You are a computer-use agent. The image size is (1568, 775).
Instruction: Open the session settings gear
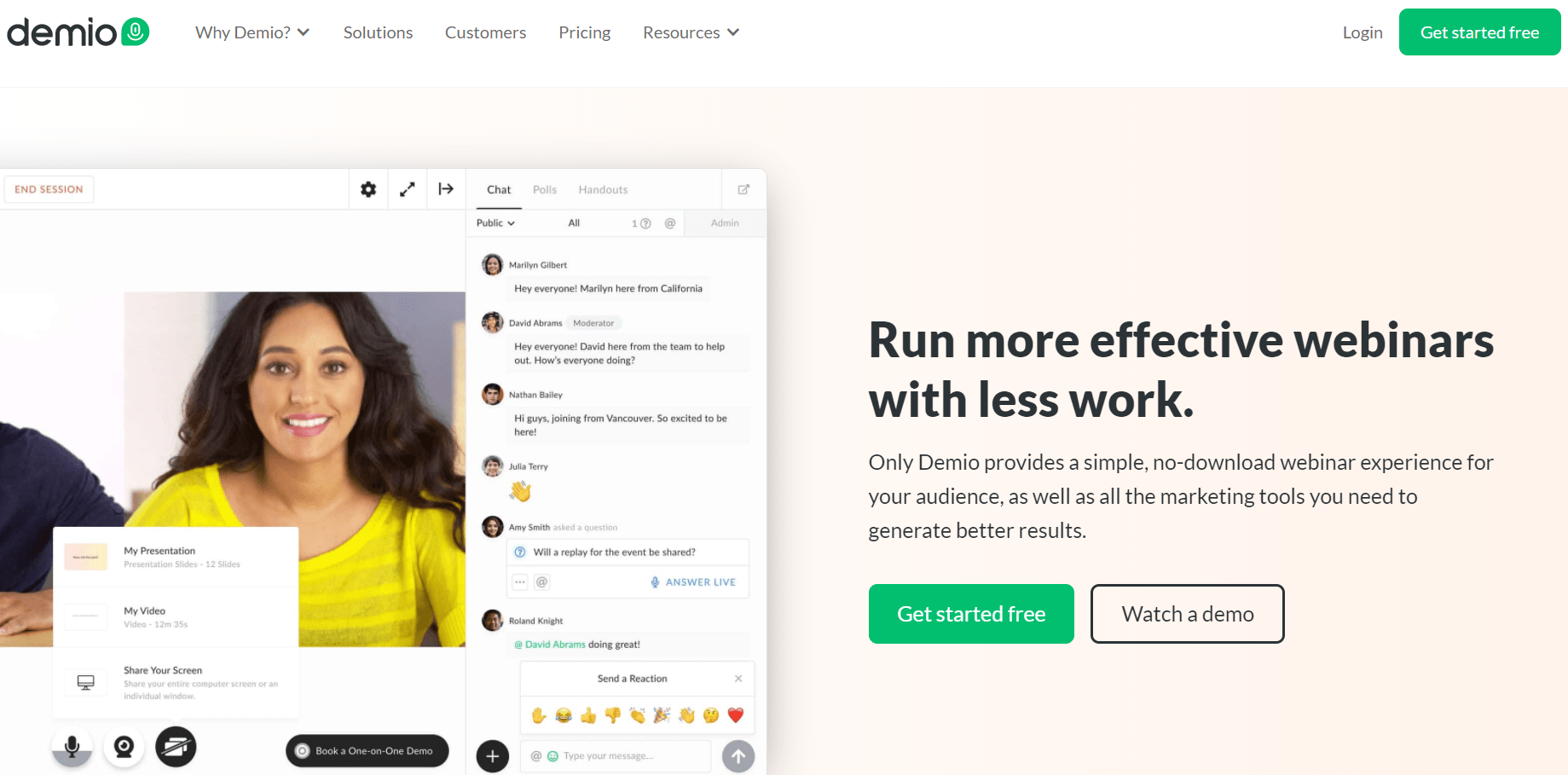click(368, 189)
